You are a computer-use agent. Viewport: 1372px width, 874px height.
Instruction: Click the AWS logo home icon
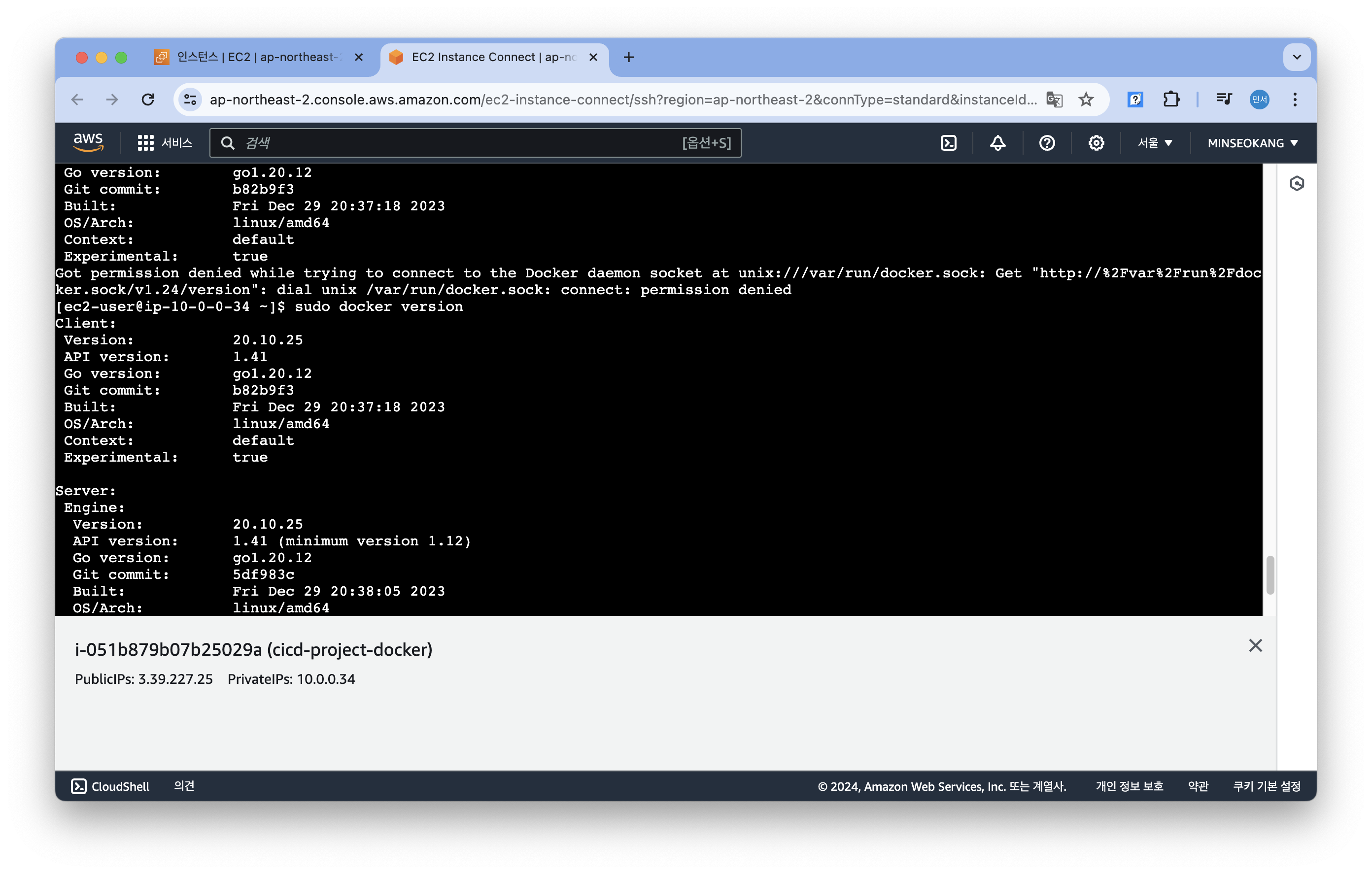click(x=88, y=142)
